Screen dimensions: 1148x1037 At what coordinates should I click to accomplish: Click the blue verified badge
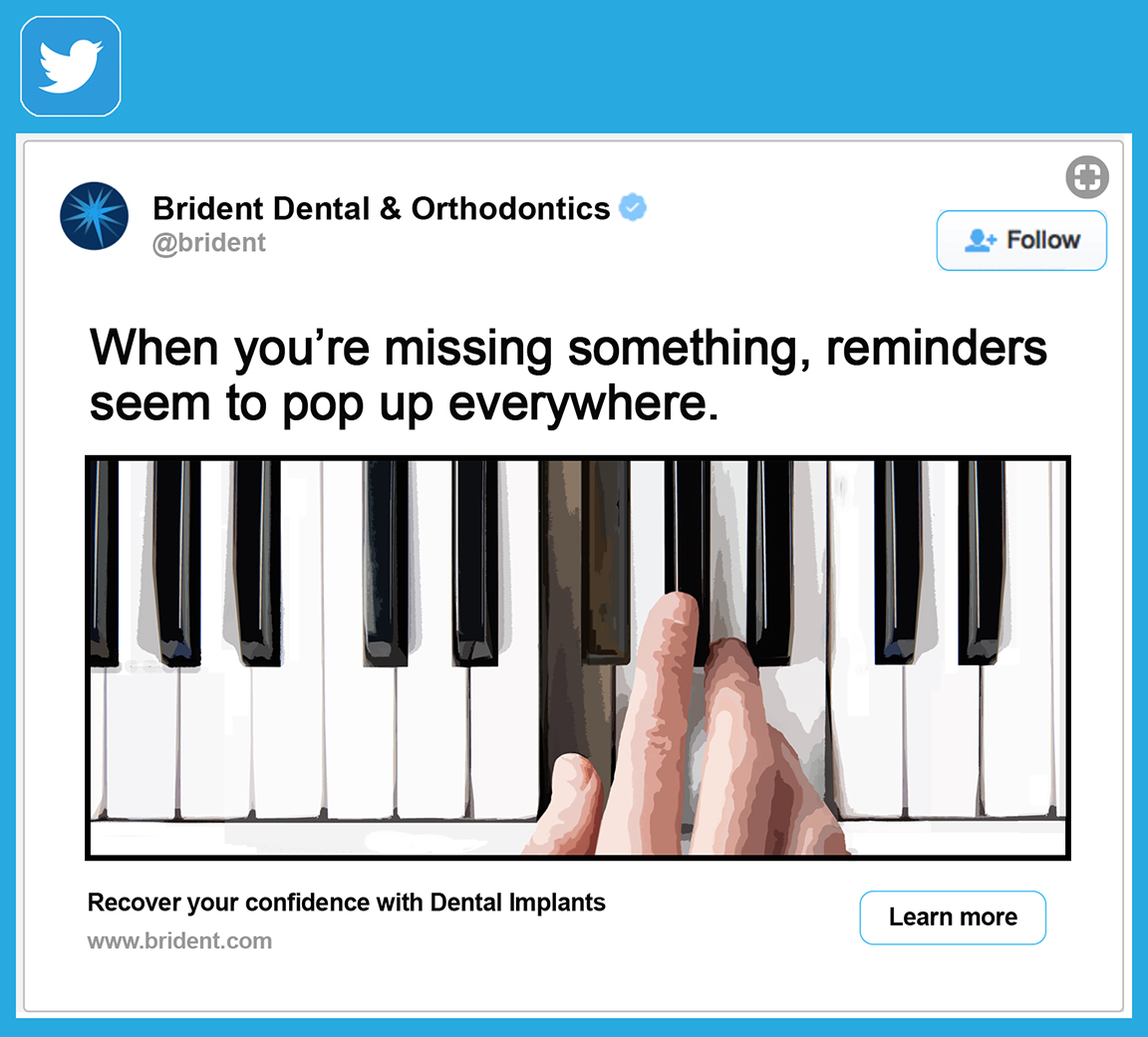[633, 208]
